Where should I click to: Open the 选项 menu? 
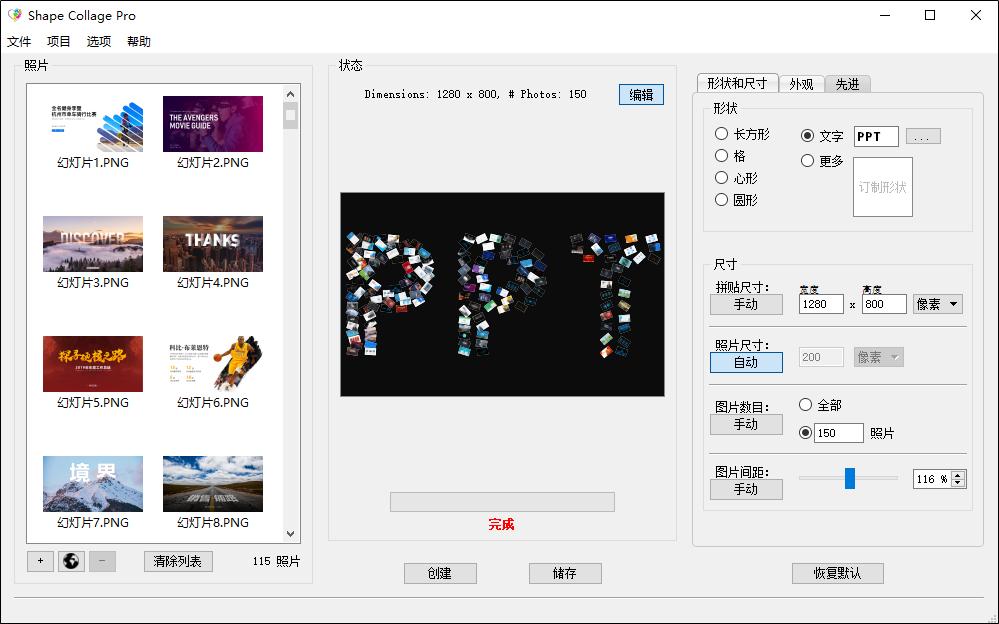pyautogui.click(x=97, y=41)
